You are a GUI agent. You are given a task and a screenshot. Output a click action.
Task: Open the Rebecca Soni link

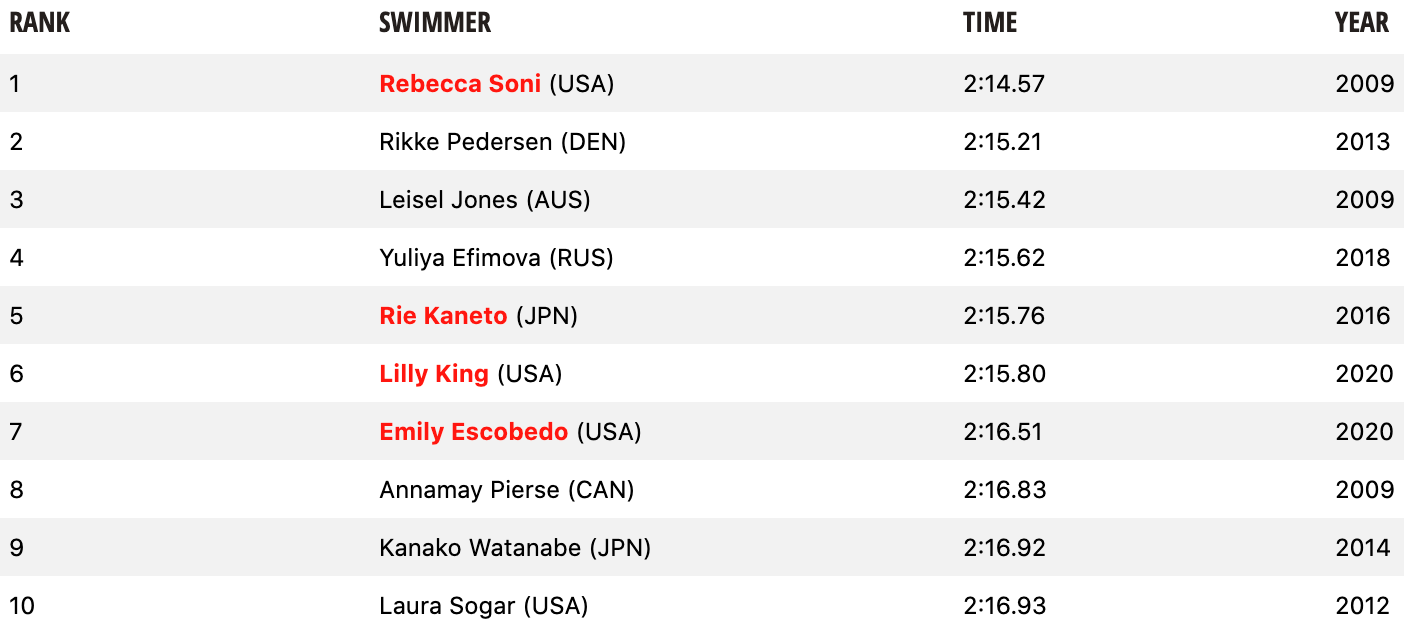pyautogui.click(x=460, y=84)
